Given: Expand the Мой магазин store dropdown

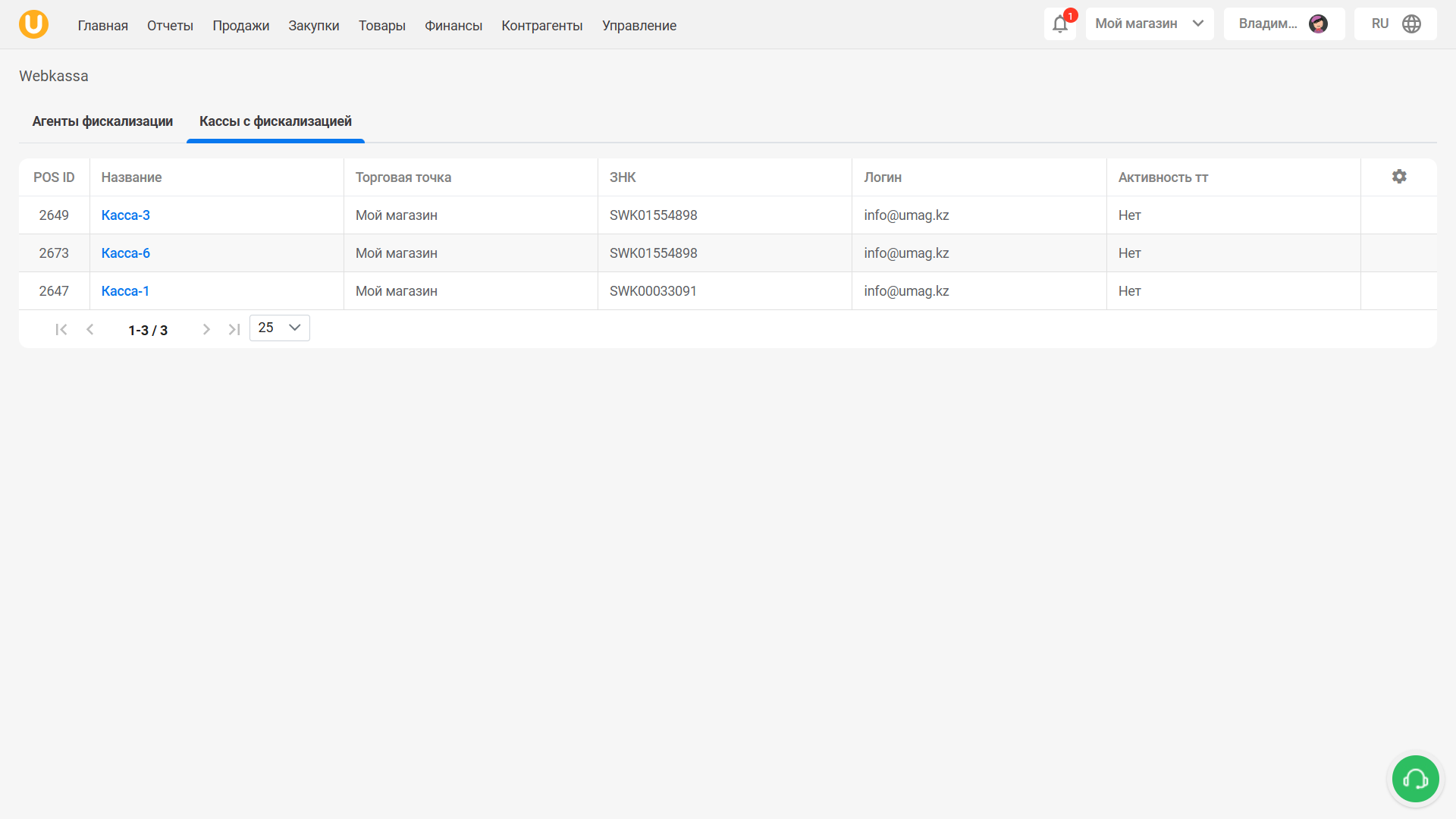Looking at the screenshot, I should 1149,24.
